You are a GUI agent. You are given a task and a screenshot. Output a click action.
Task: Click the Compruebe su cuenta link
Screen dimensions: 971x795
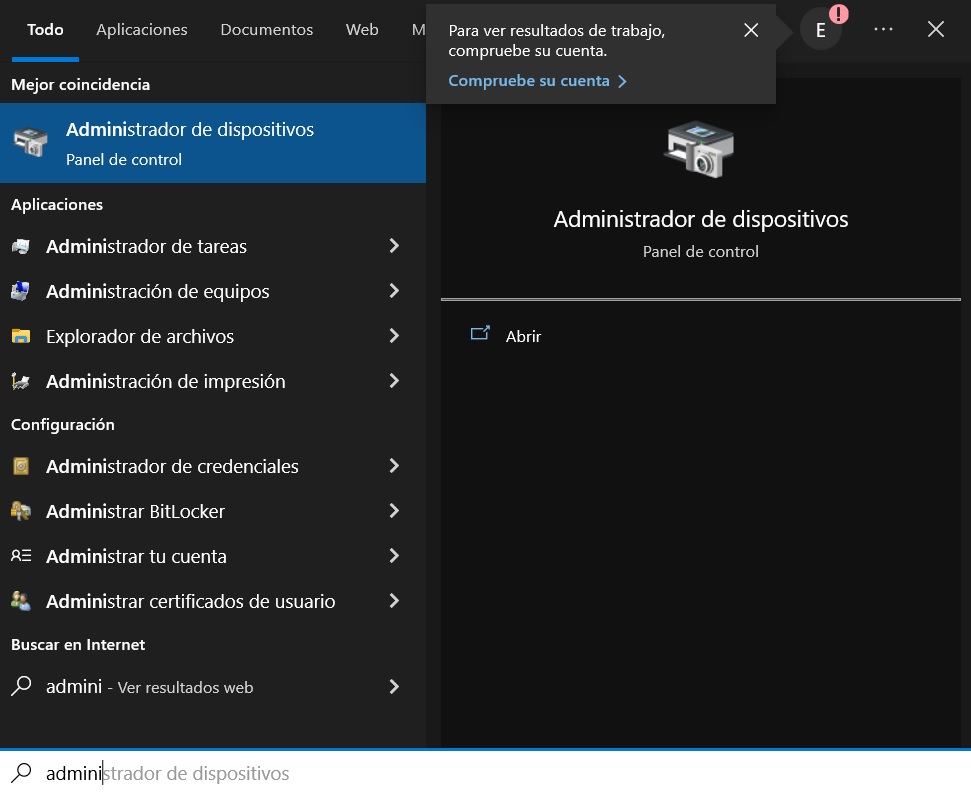(529, 81)
